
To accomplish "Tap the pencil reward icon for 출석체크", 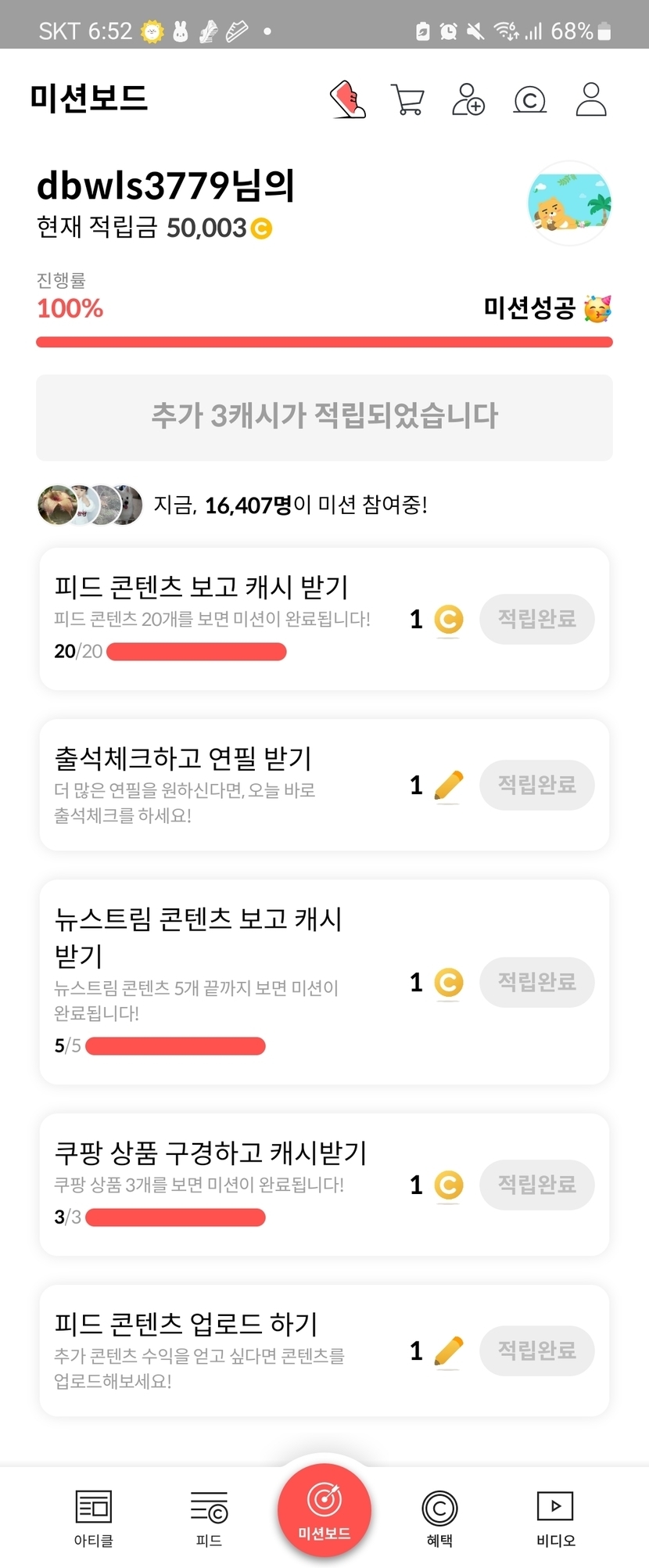I will click(448, 785).
